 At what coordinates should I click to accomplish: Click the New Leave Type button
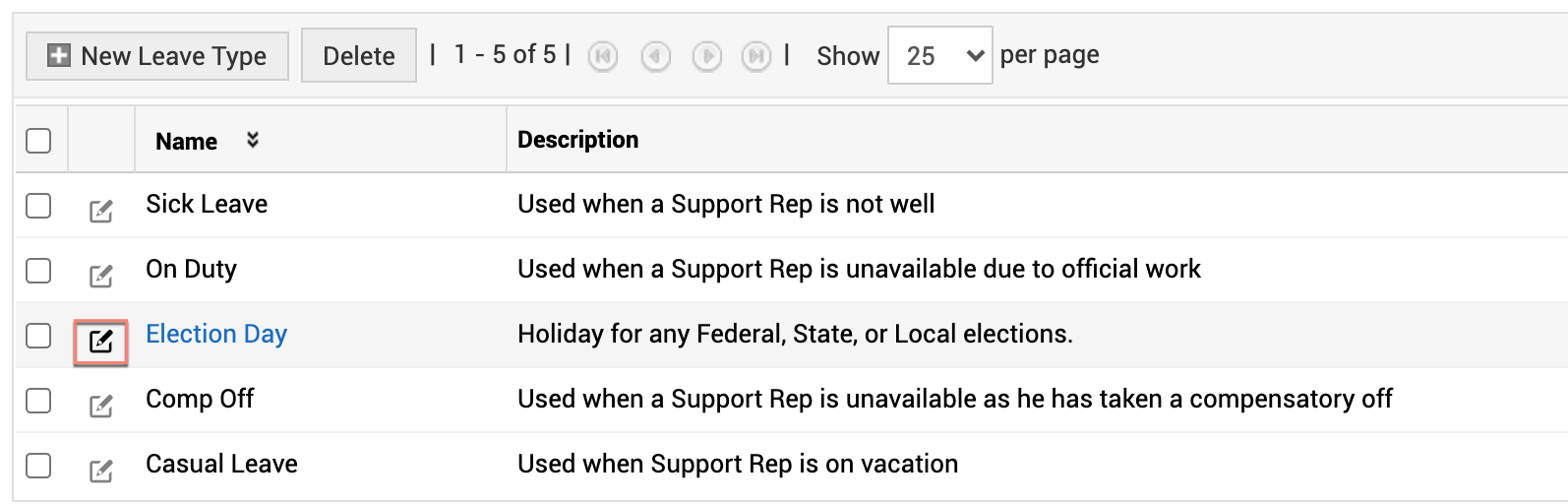(157, 56)
